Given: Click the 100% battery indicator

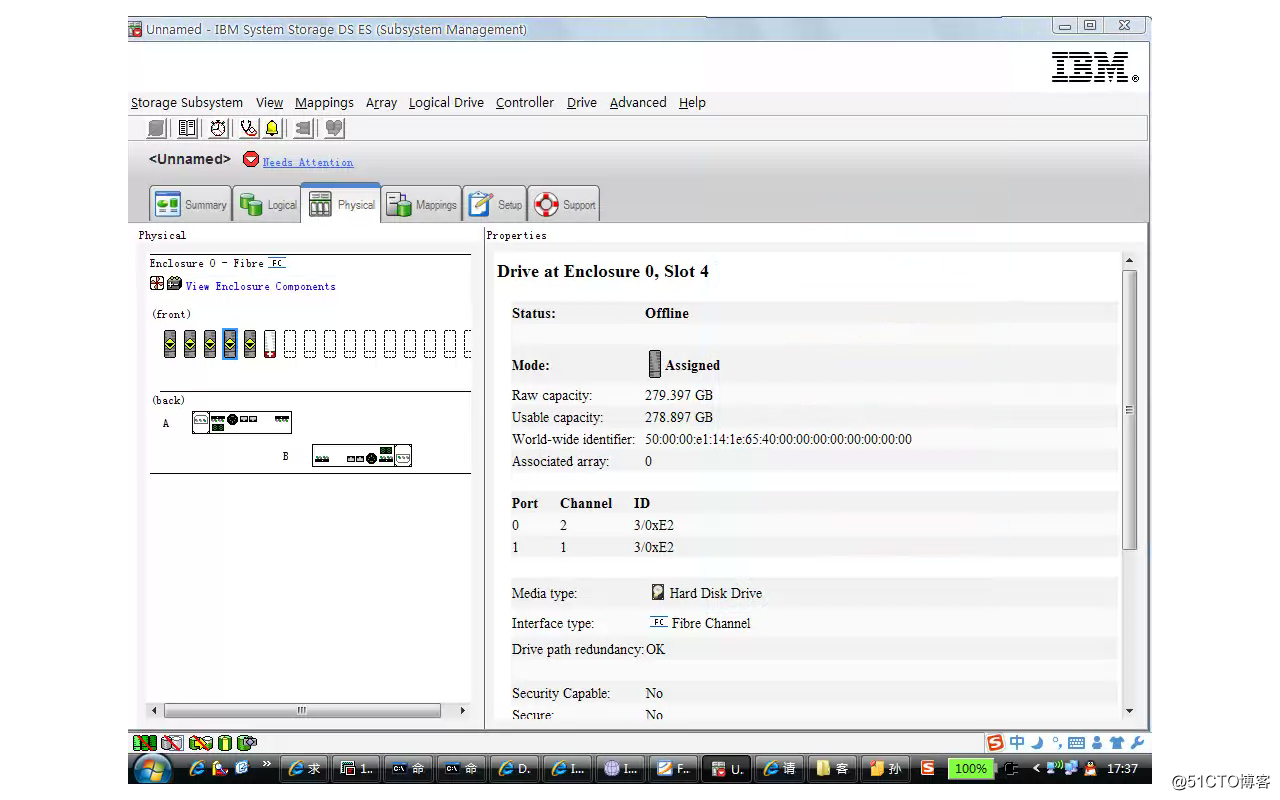Looking at the screenshot, I should (x=970, y=768).
